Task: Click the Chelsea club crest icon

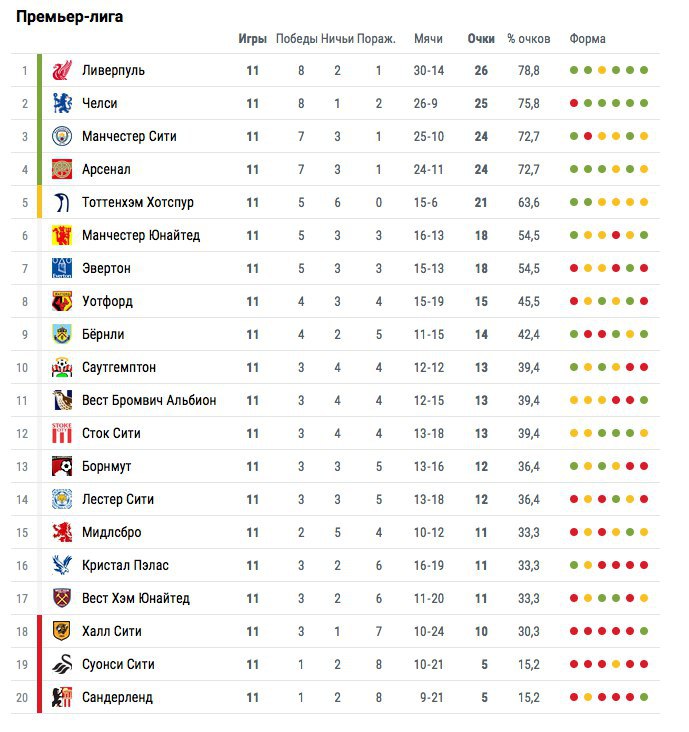Action: [x=62, y=103]
